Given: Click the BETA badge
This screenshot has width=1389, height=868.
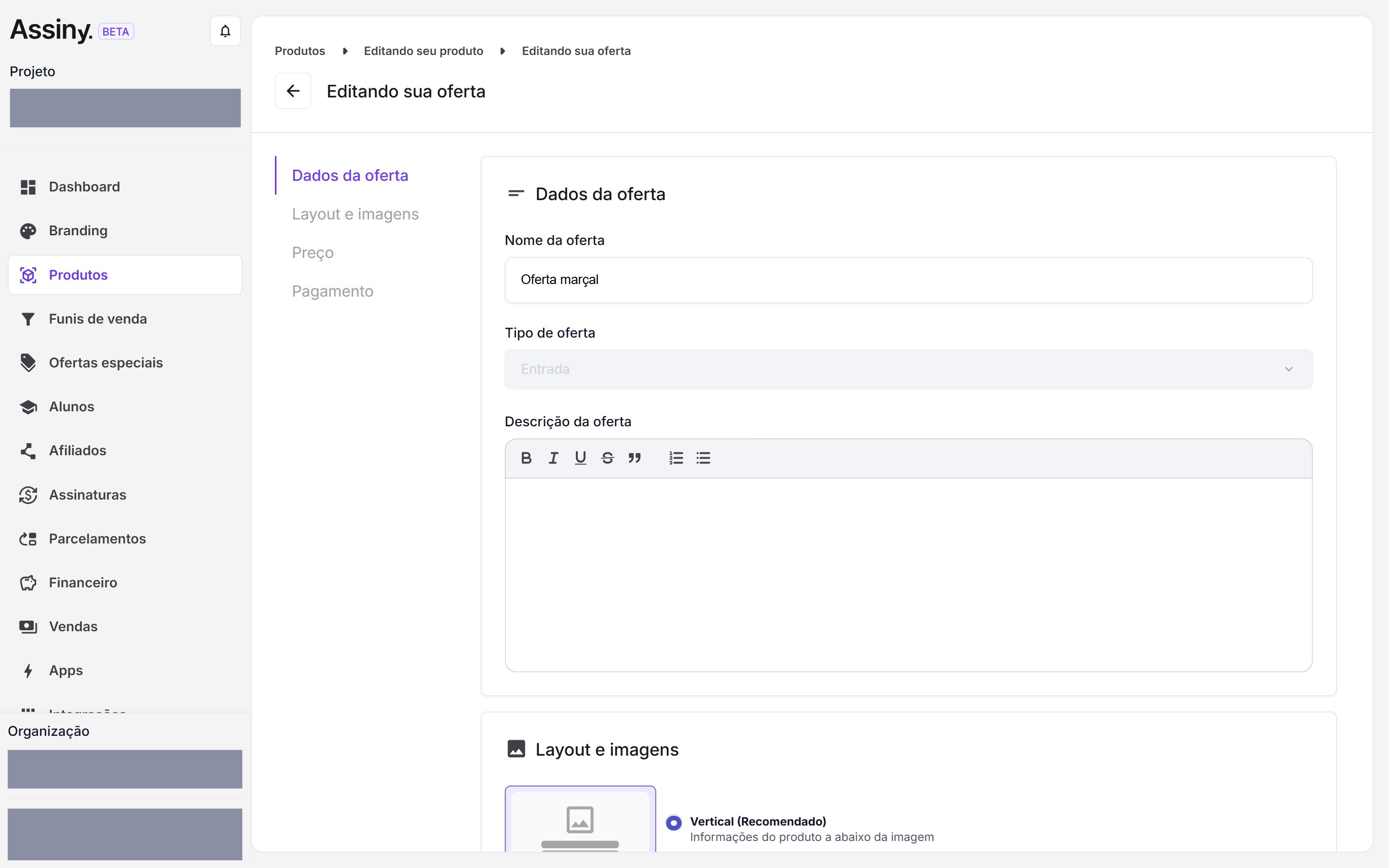Looking at the screenshot, I should 115,31.
